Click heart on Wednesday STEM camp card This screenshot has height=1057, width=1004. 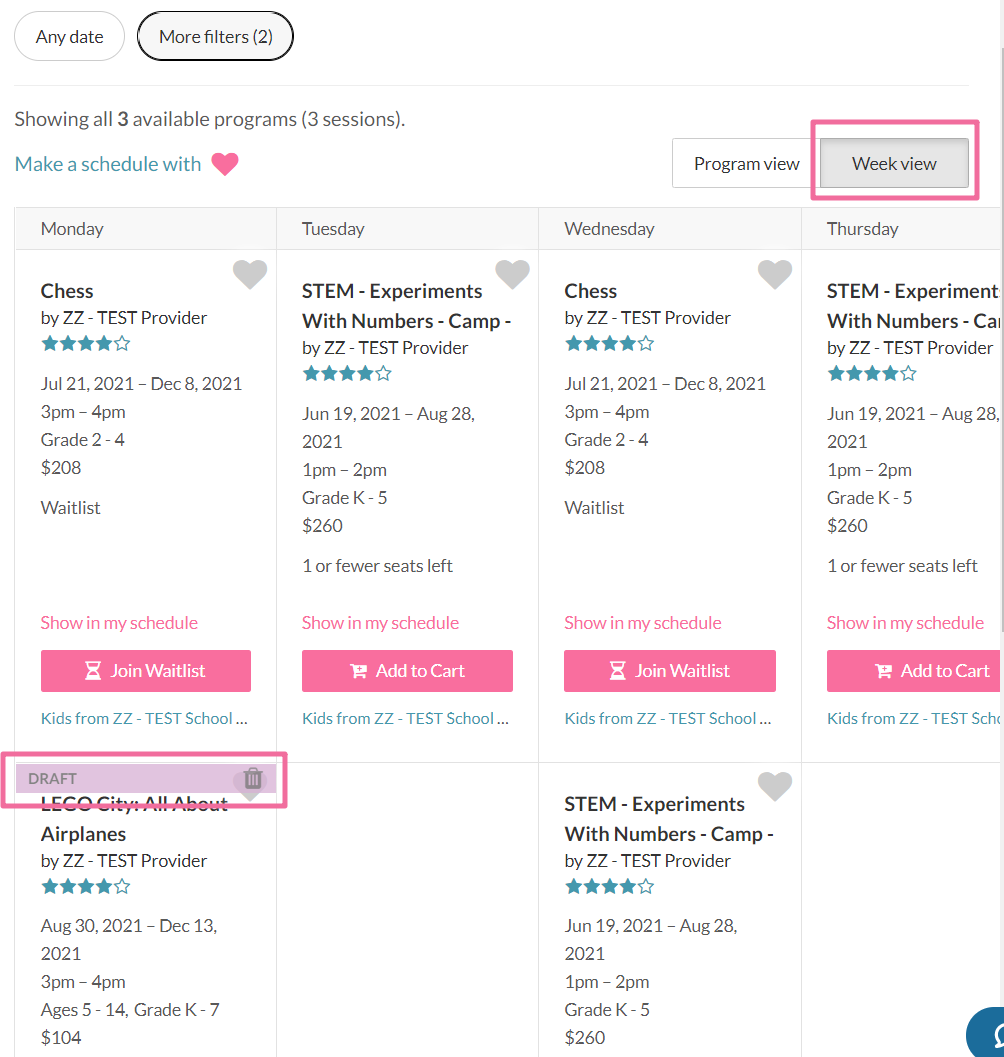click(775, 787)
